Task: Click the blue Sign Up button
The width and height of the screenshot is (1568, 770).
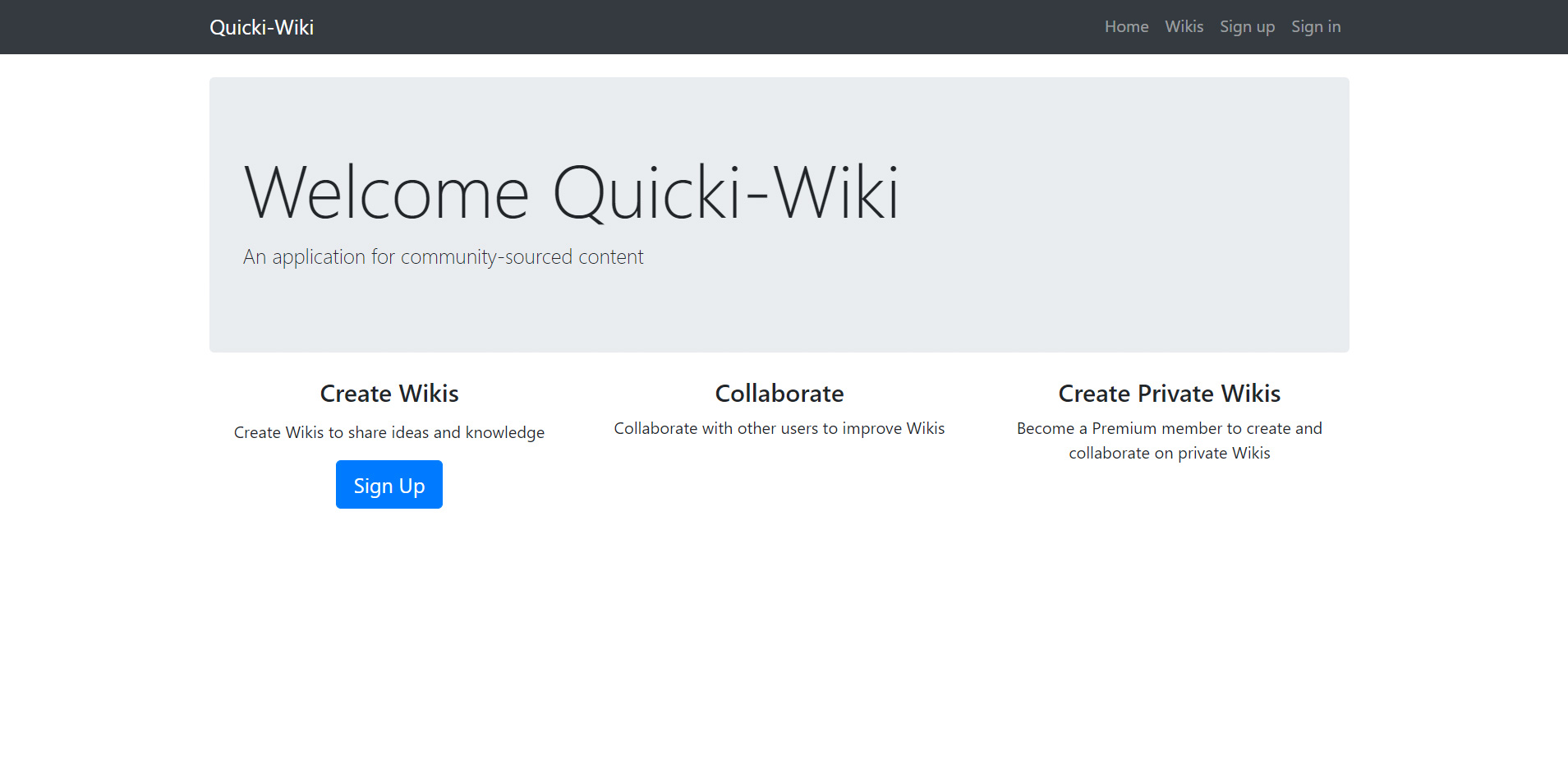Action: (x=389, y=485)
